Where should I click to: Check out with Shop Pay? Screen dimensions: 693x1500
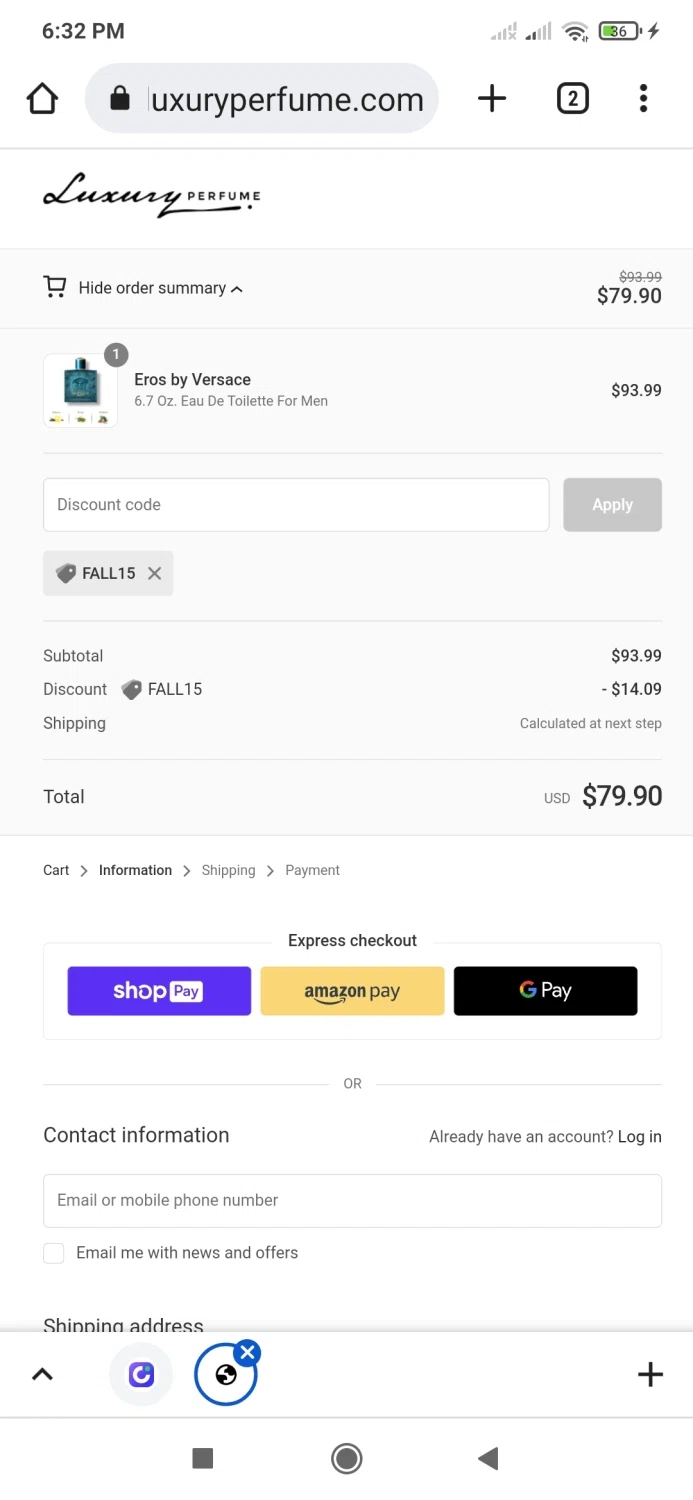click(x=159, y=991)
